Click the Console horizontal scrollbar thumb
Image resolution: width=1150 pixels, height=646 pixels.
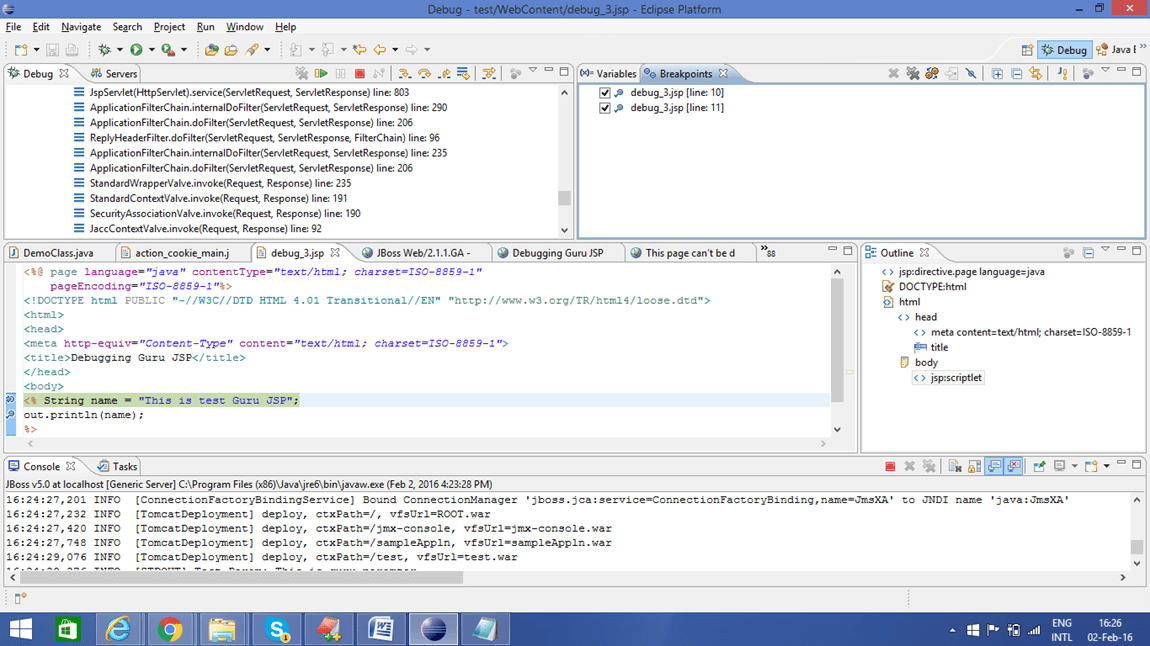tap(240, 577)
